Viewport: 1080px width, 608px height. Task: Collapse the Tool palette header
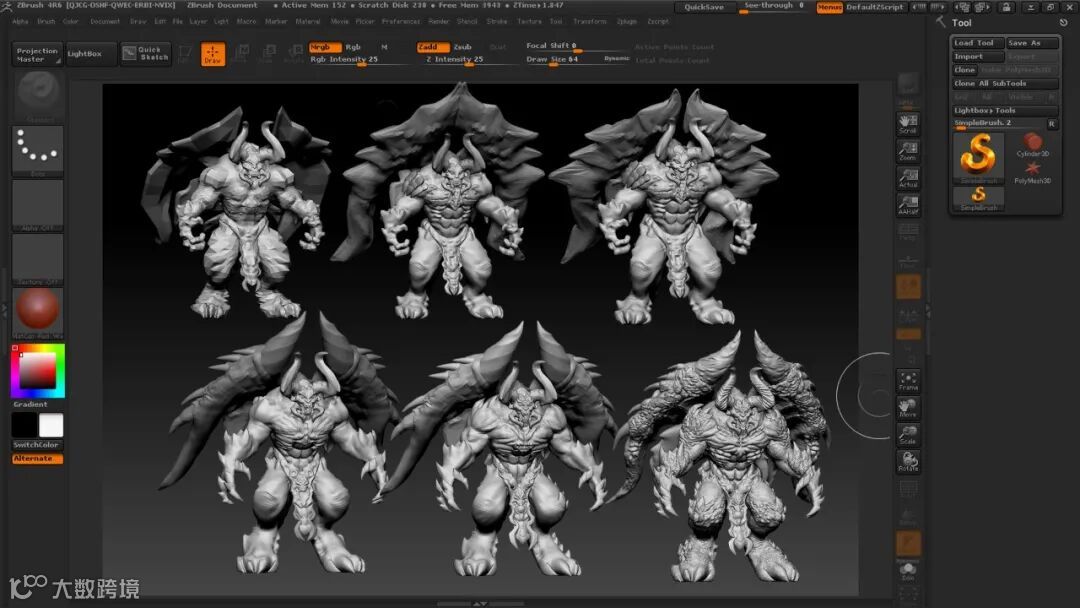962,23
